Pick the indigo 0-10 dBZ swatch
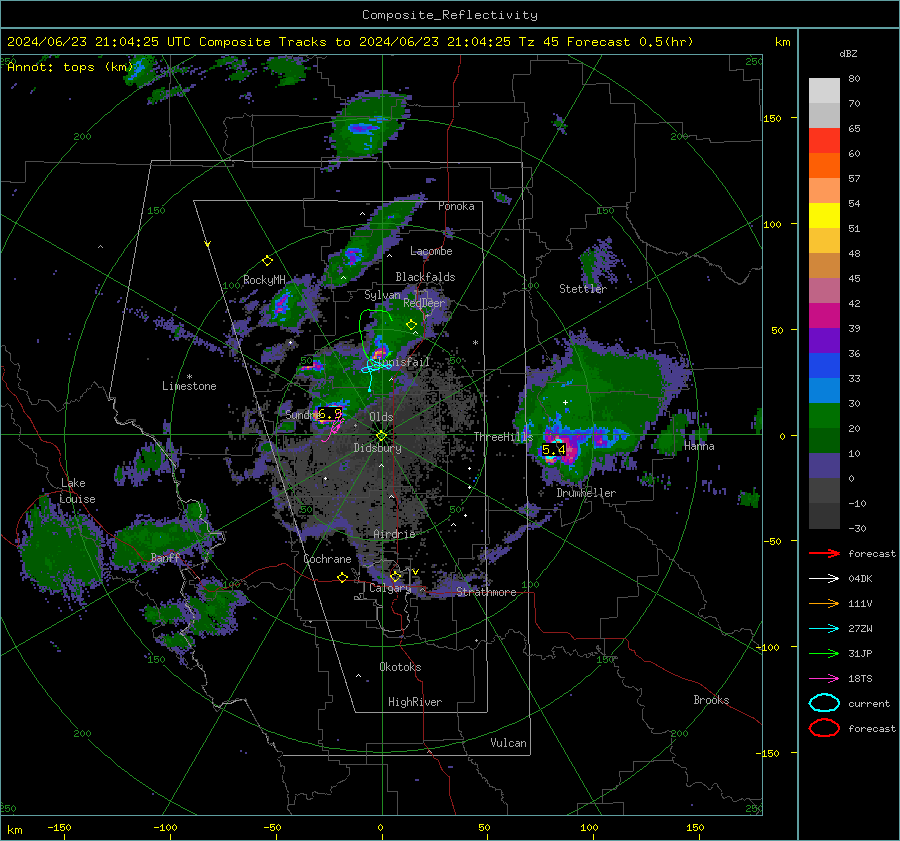 tap(824, 466)
